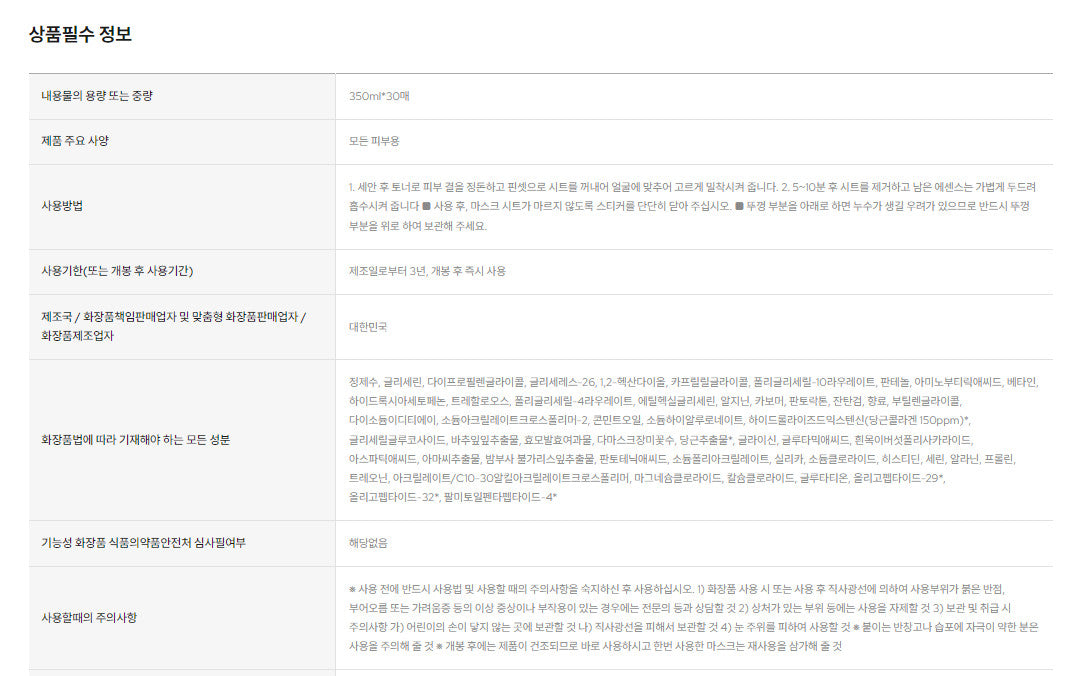Click the '해당없음' review status value
This screenshot has width=1082, height=676.
pos(368,543)
